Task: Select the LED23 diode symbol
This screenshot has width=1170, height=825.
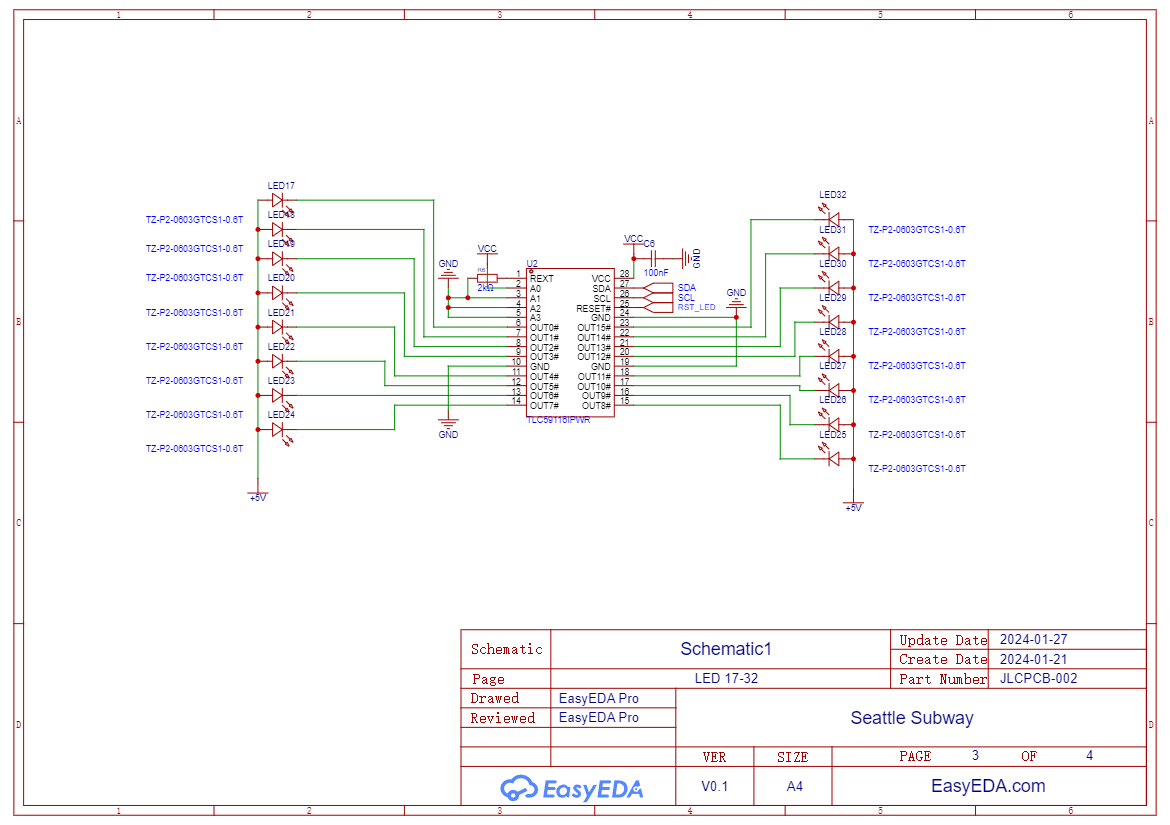Action: [278, 395]
